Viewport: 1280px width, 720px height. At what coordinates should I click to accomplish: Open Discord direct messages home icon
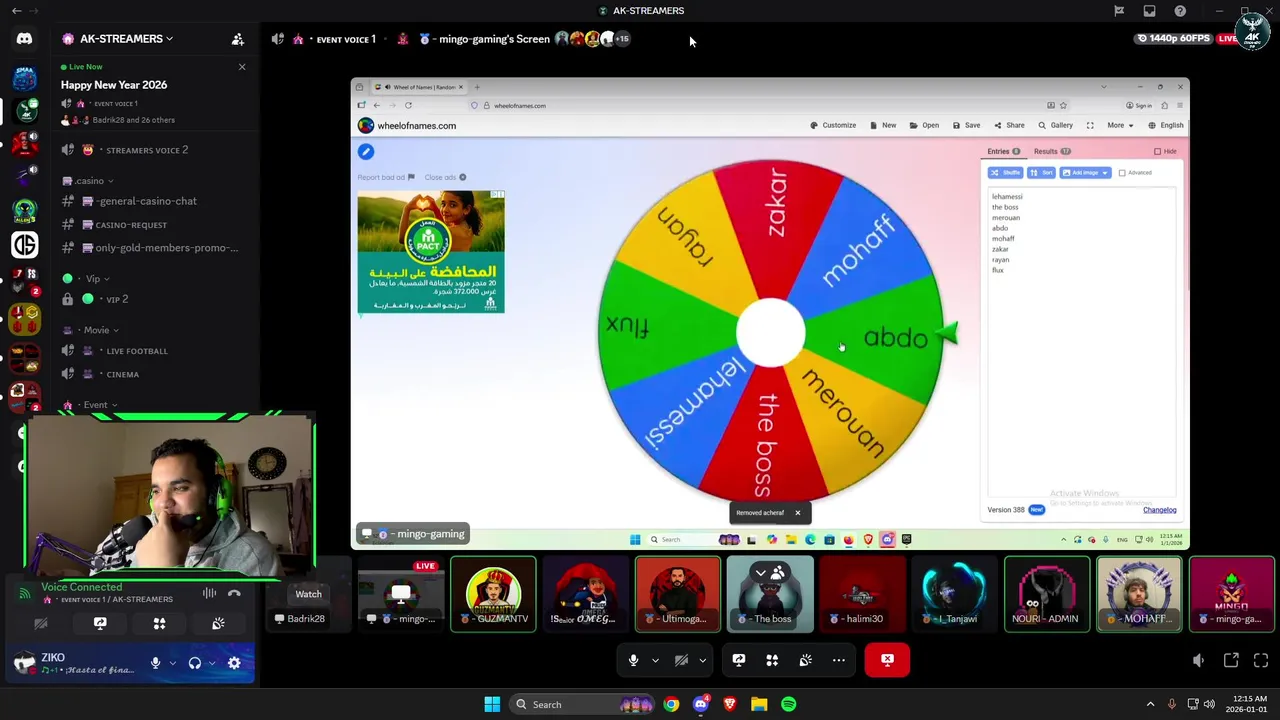(x=24, y=39)
